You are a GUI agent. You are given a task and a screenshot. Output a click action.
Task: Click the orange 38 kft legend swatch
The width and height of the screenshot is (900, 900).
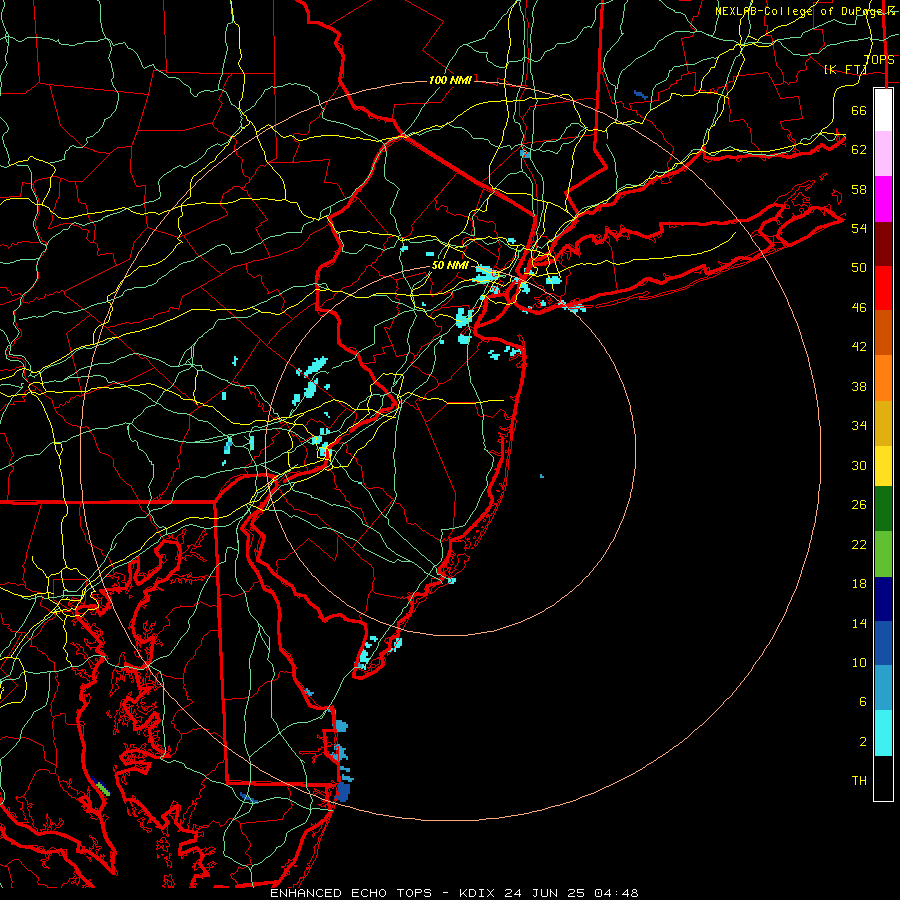pos(883,378)
